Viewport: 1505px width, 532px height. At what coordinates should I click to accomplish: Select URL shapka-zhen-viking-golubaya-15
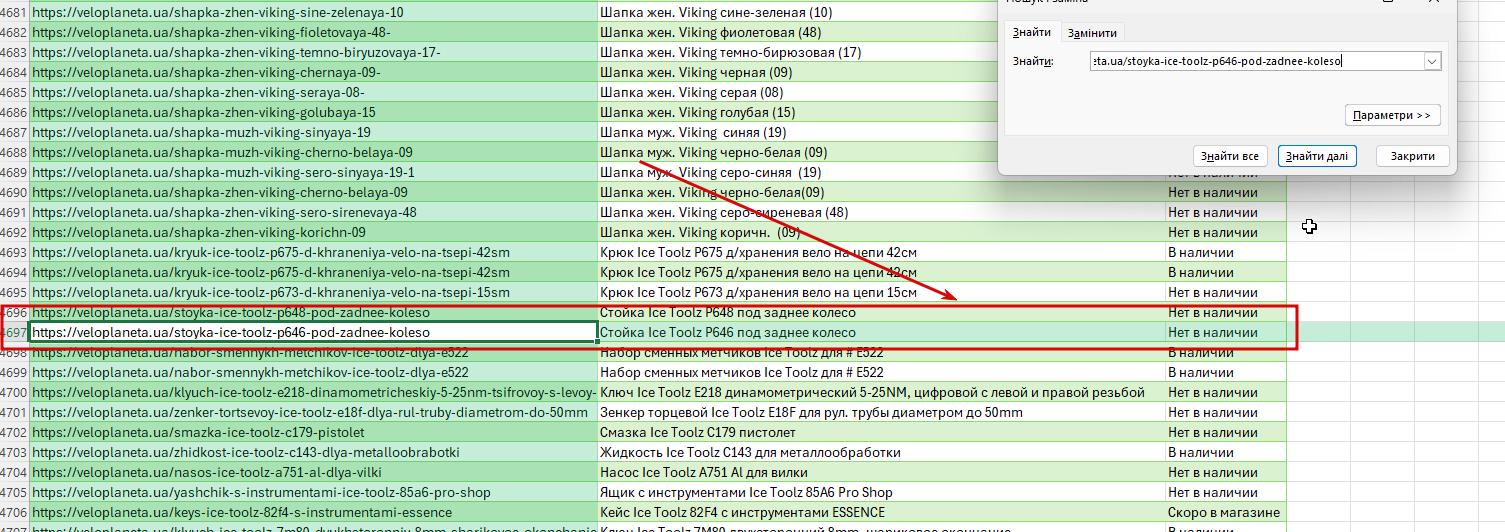tap(313, 112)
